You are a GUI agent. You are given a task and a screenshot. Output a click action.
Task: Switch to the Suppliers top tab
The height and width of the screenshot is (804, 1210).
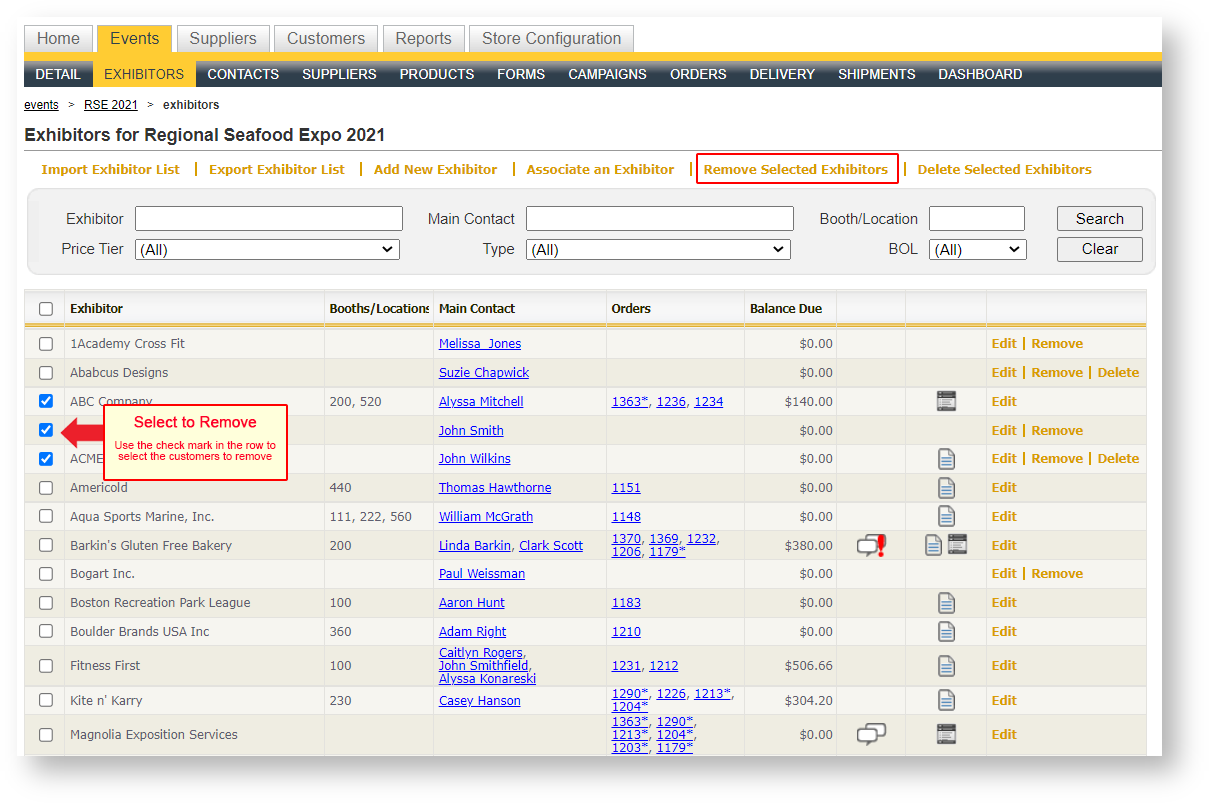[x=223, y=39]
